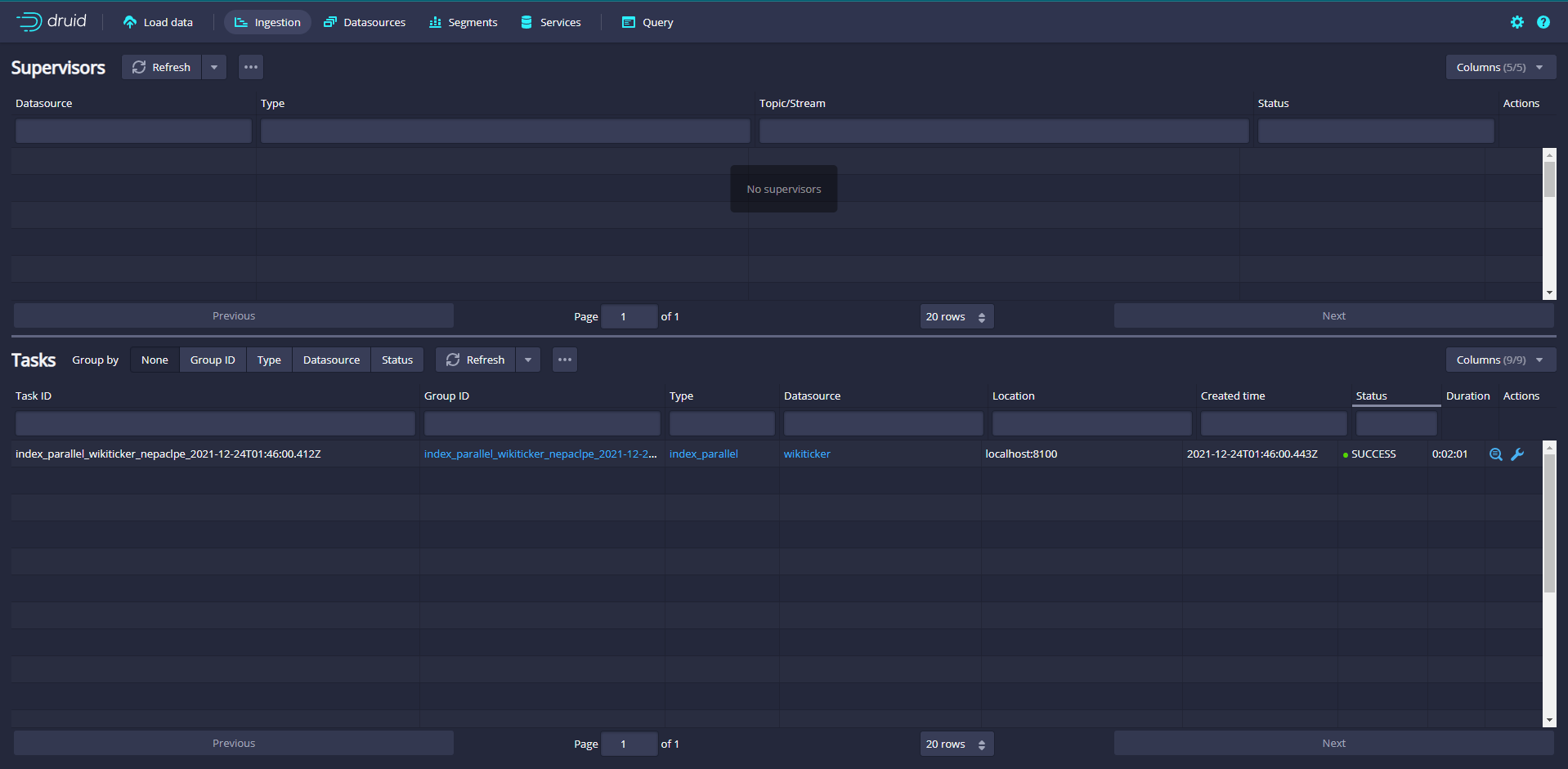Viewport: 1568px width, 769px height.
Task: Refresh the Tasks table
Action: click(476, 360)
